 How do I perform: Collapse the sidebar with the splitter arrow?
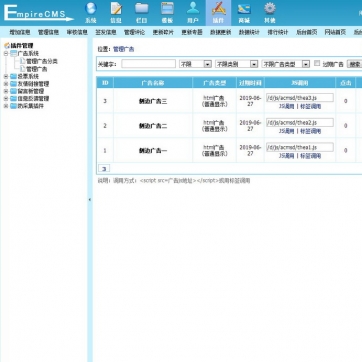point(90,200)
